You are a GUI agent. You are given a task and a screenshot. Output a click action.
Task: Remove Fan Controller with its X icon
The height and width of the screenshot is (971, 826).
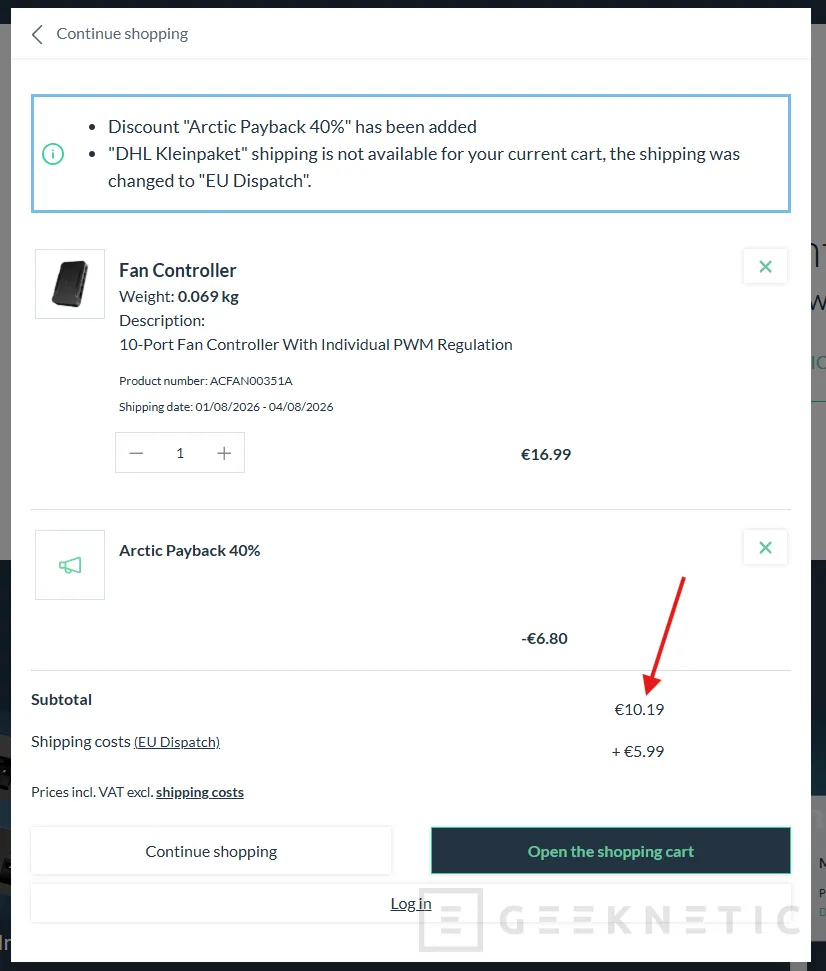[765, 266]
